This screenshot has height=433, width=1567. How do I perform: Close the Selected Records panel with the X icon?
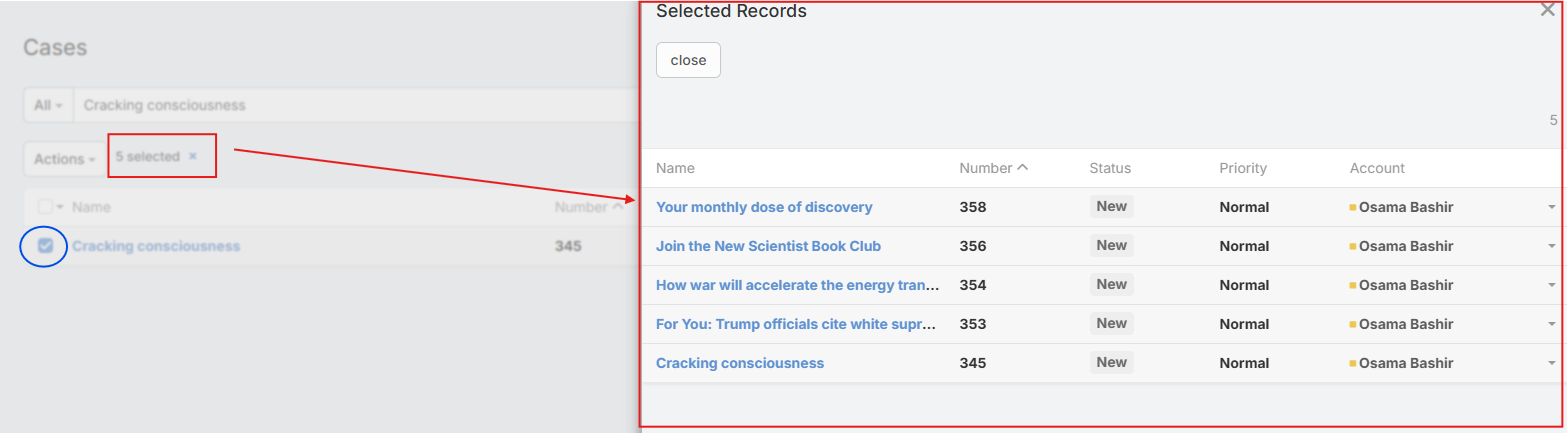[x=1548, y=11]
